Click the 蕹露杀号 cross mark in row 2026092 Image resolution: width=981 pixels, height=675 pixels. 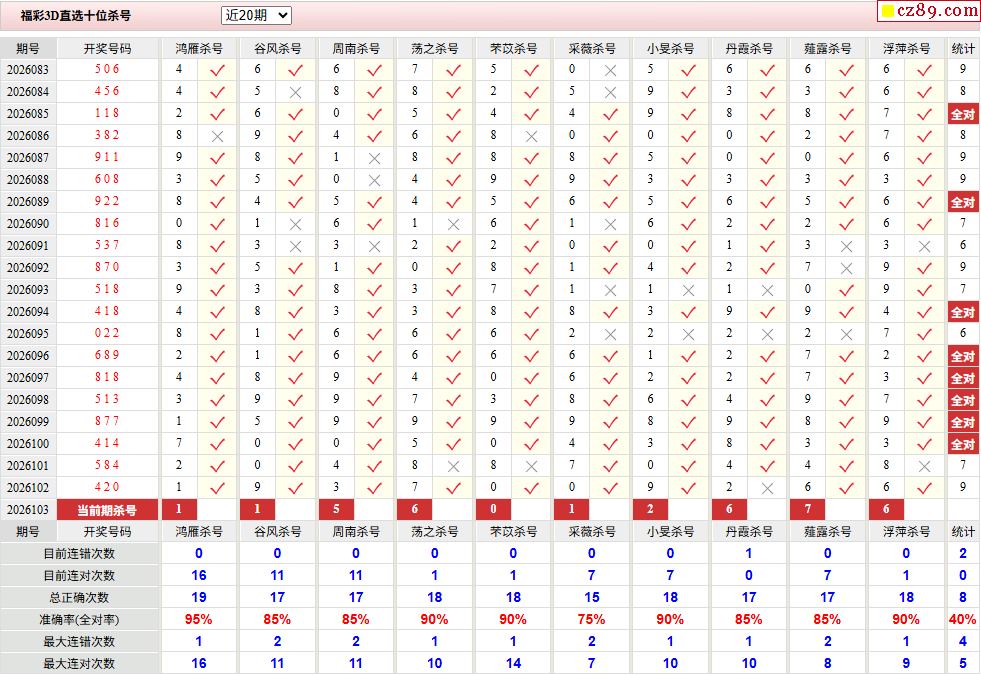coord(846,268)
